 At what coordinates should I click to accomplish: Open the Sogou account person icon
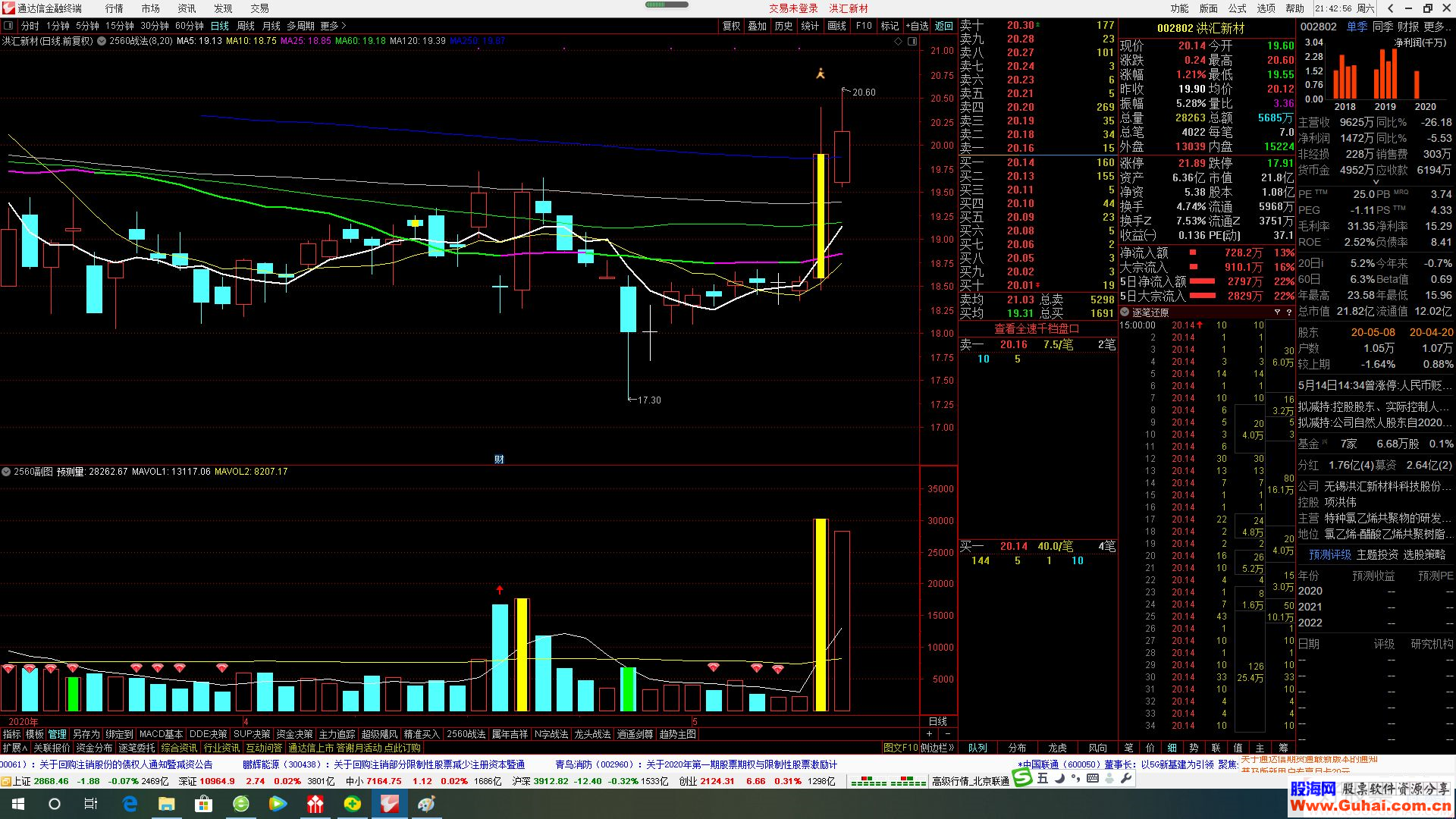coord(1109,778)
